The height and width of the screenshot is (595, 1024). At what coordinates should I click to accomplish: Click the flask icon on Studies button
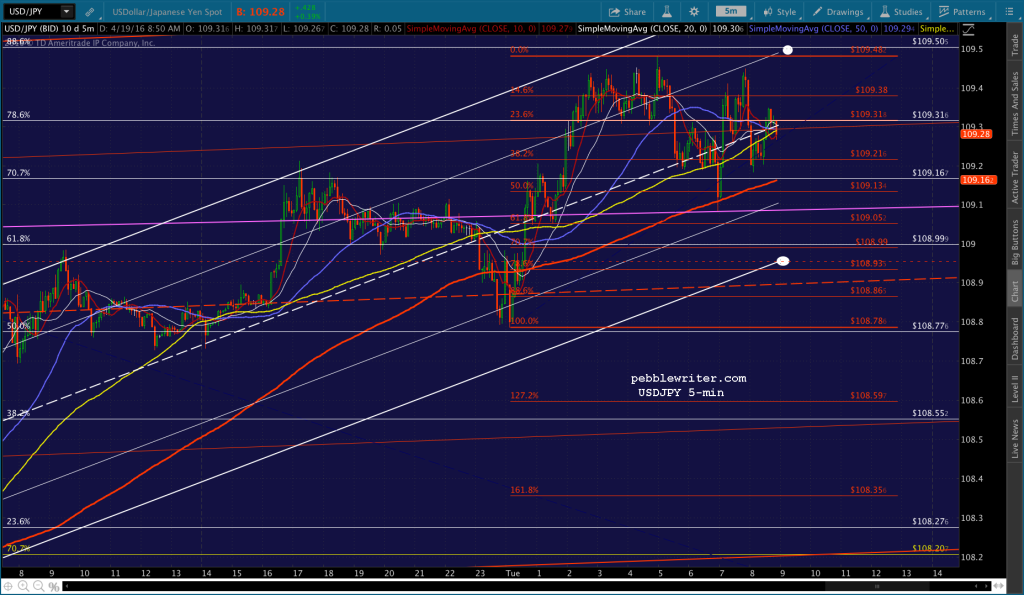(x=885, y=12)
